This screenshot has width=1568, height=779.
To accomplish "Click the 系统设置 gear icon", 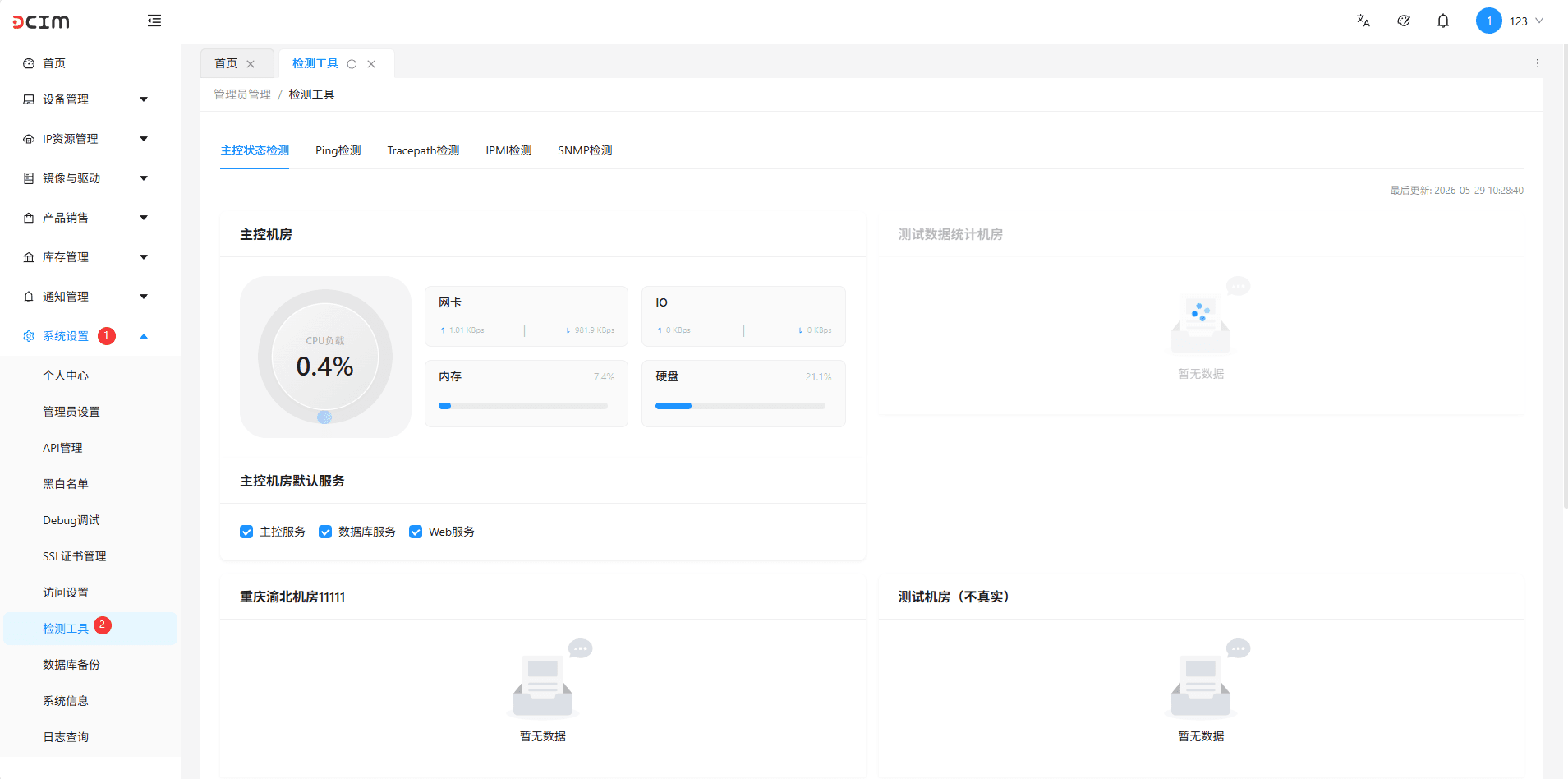I will click(29, 336).
